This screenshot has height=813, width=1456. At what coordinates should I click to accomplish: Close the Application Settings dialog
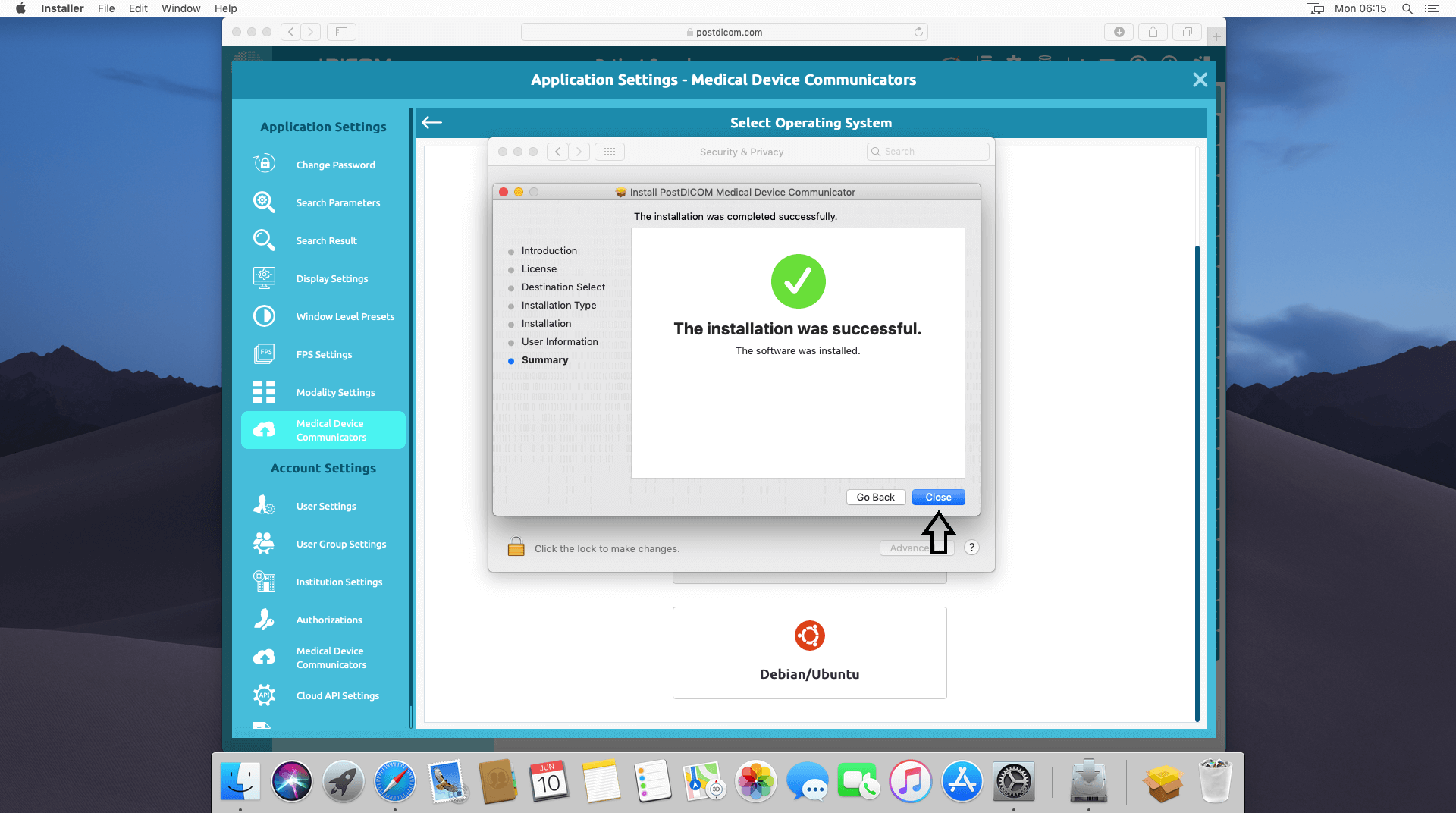1200,80
